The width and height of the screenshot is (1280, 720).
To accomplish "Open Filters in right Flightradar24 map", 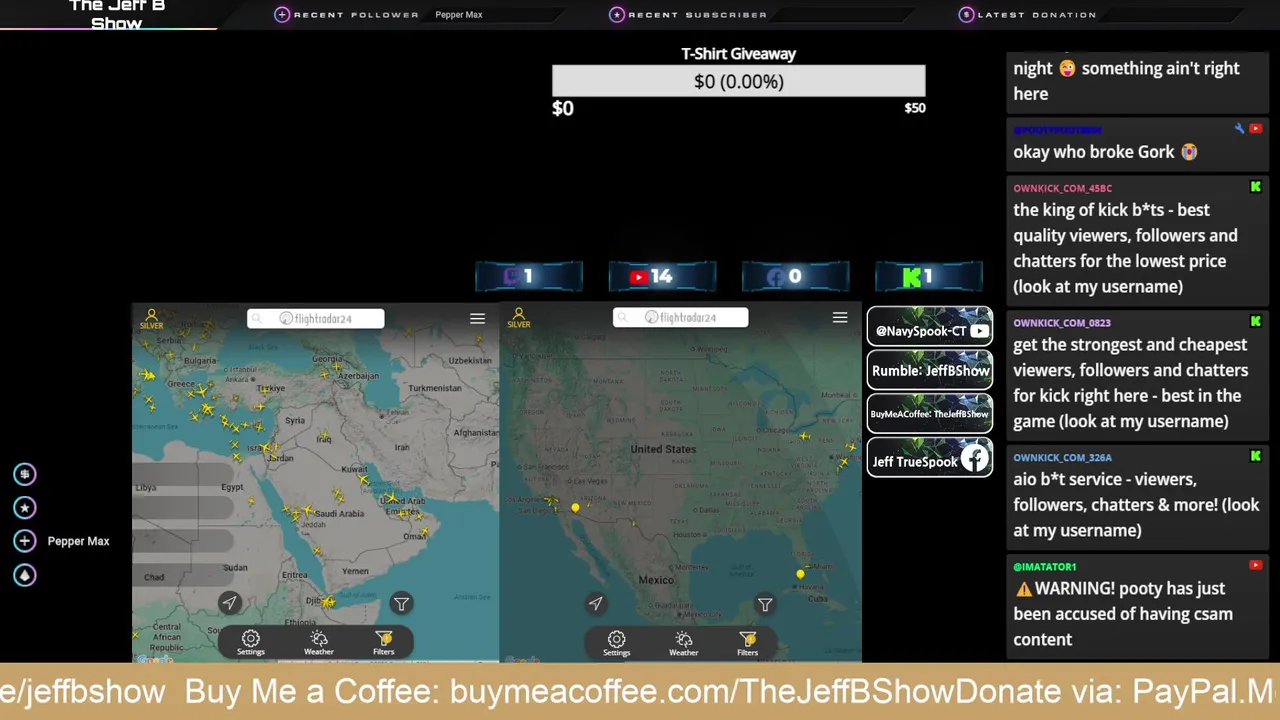I will (x=748, y=643).
